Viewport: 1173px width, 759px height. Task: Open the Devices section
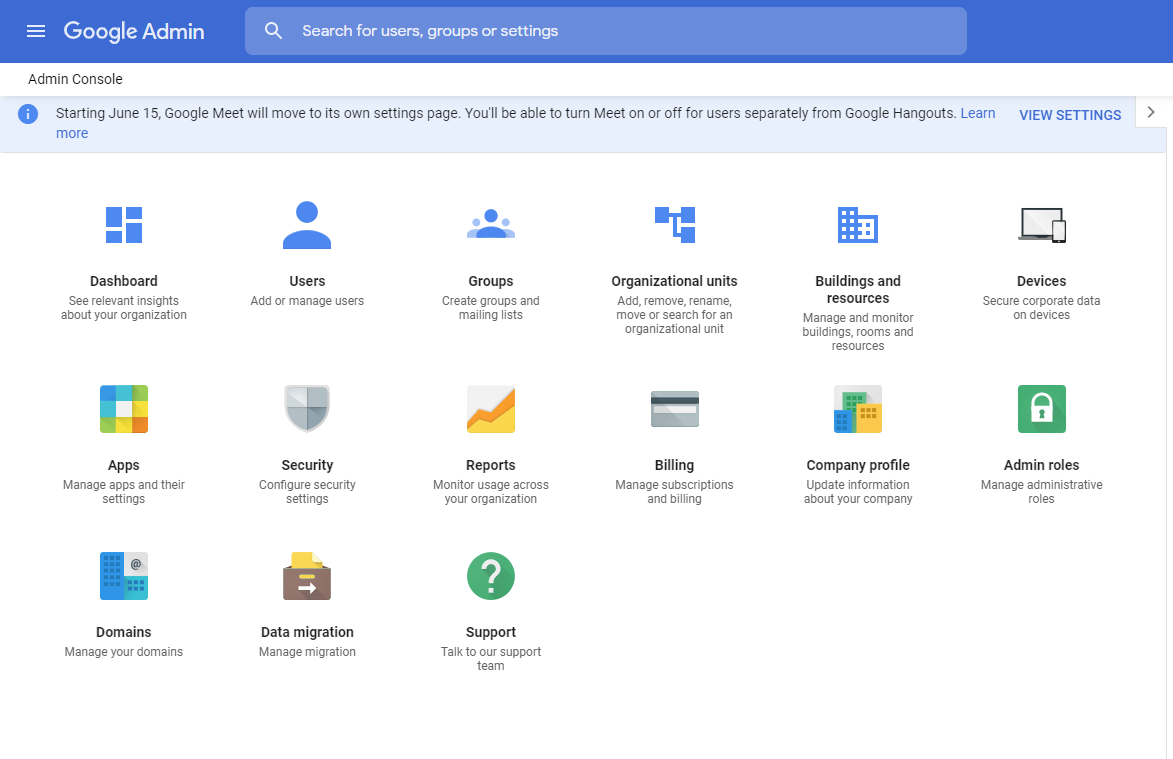click(x=1041, y=224)
